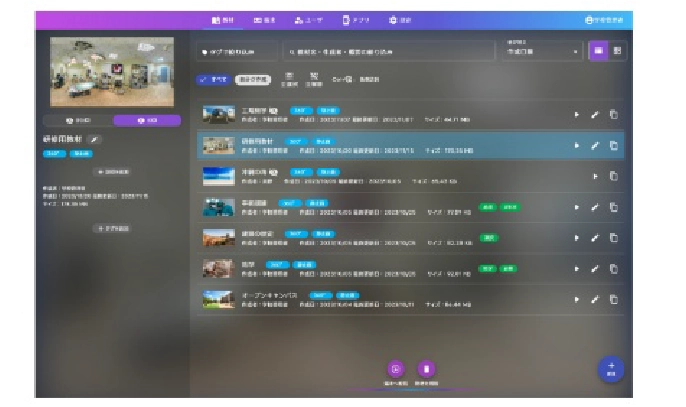The width and height of the screenshot is (686, 407).
Task: Open the sort order dropdown
Action: tap(542, 51)
